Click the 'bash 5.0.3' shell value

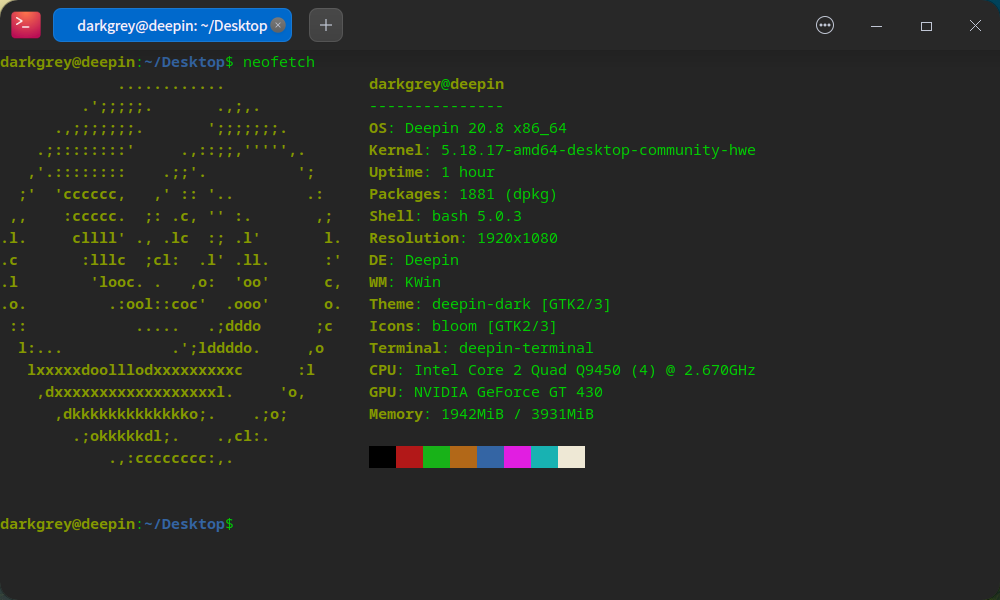coord(476,216)
